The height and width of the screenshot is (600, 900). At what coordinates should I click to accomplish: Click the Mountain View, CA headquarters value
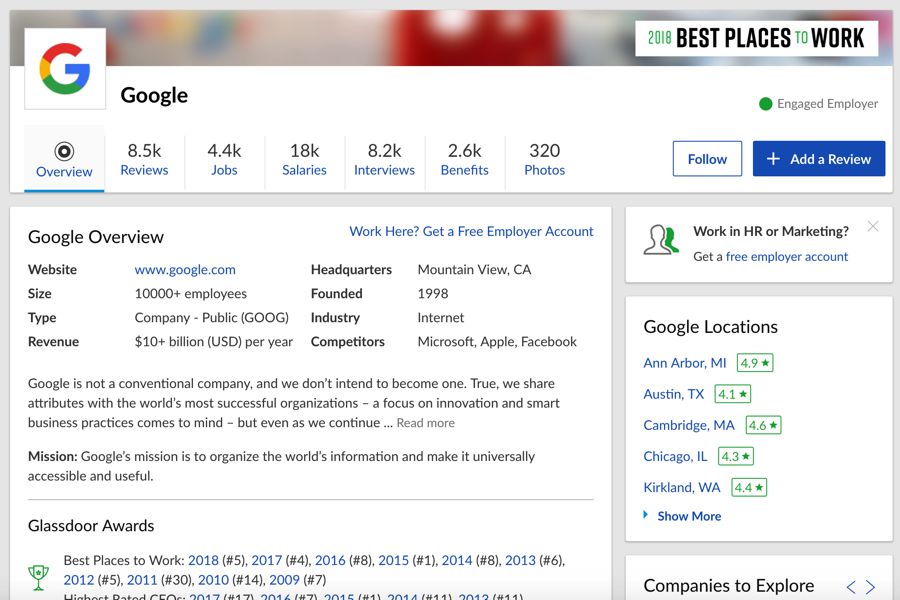pyautogui.click(x=474, y=270)
